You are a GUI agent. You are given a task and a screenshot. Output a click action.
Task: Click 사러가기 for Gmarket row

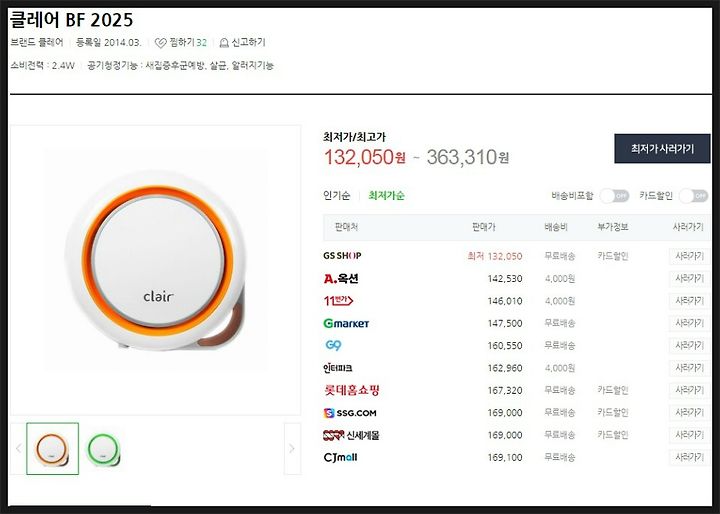(x=690, y=323)
